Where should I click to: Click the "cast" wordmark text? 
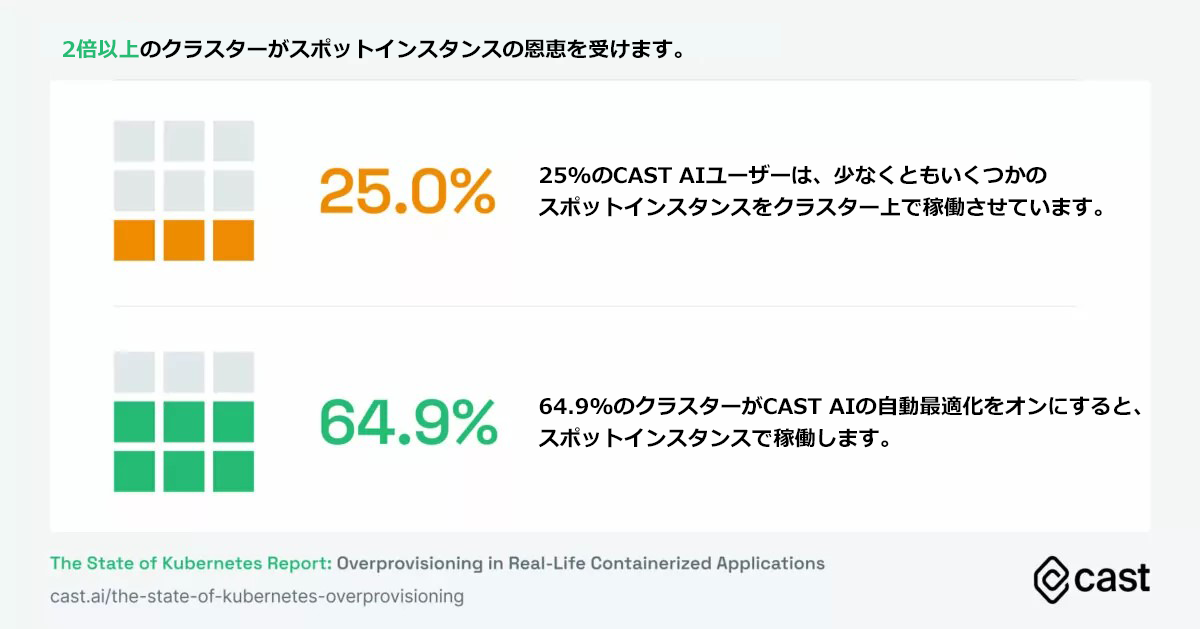click(1112, 578)
